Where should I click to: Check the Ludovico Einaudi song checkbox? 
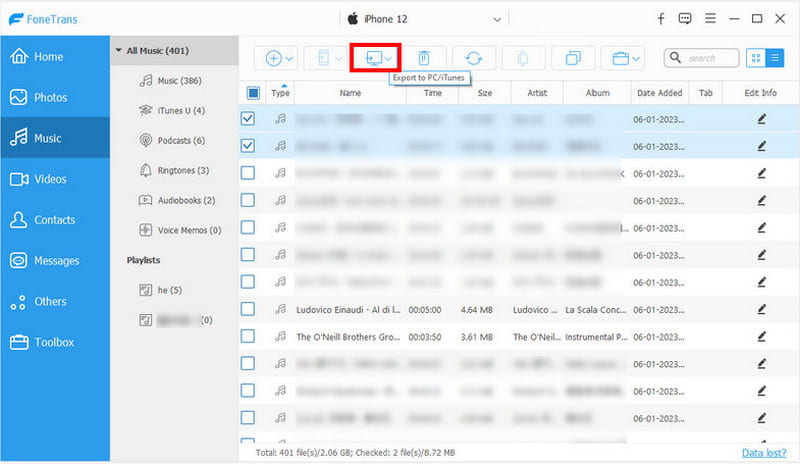point(248,309)
